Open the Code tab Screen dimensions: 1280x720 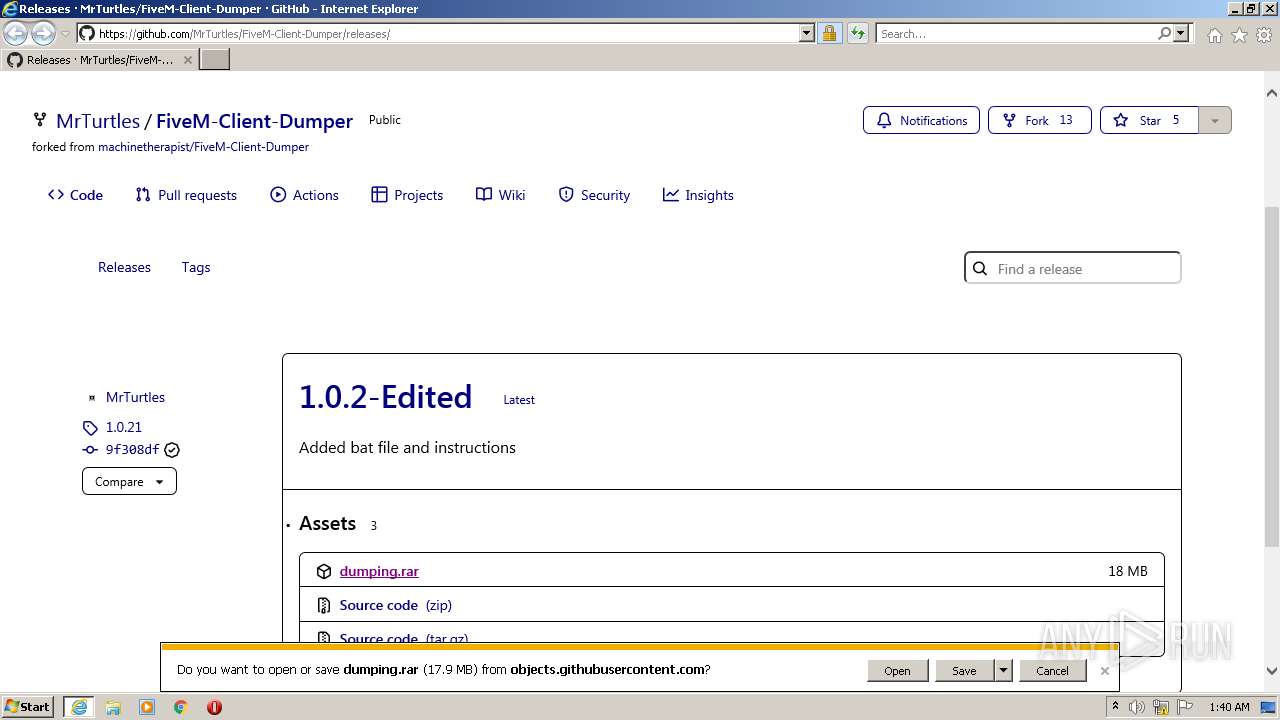75,195
